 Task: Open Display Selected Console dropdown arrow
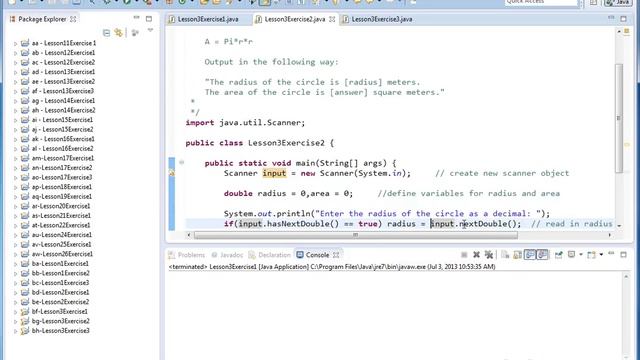click(581, 255)
